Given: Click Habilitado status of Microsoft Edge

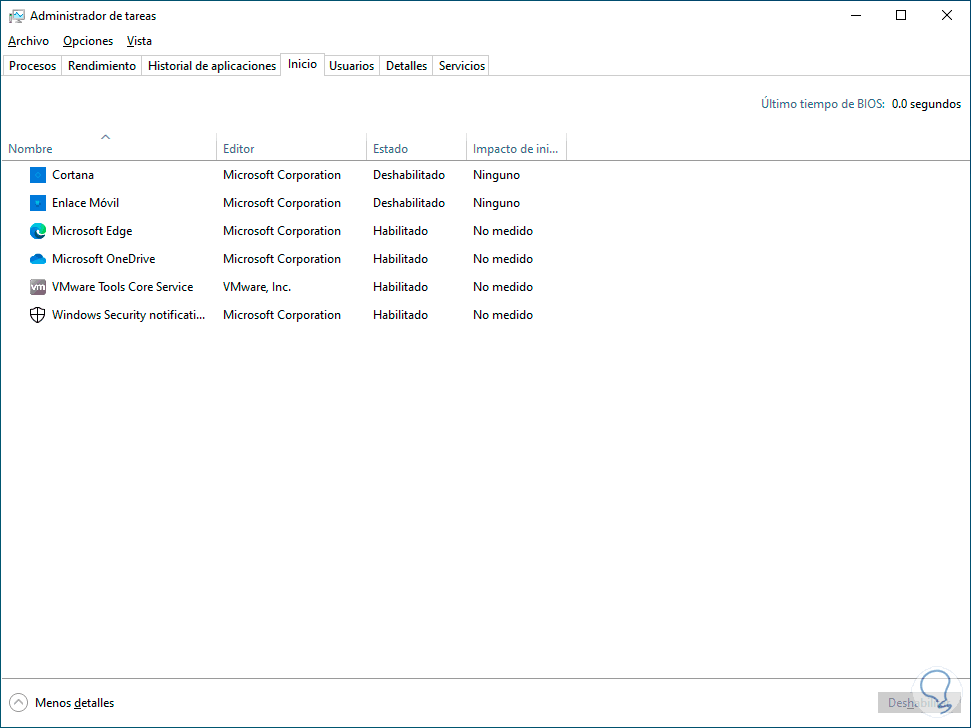Looking at the screenshot, I should click(400, 231).
